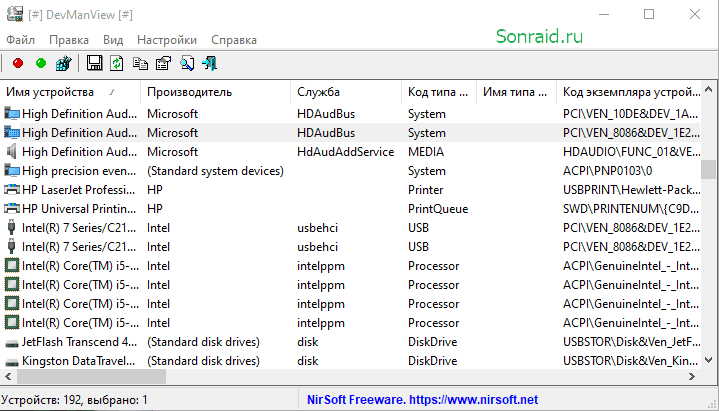Click the green Enable Selected Devices icon
Screen dimensions: 719x411
click(x=41, y=63)
